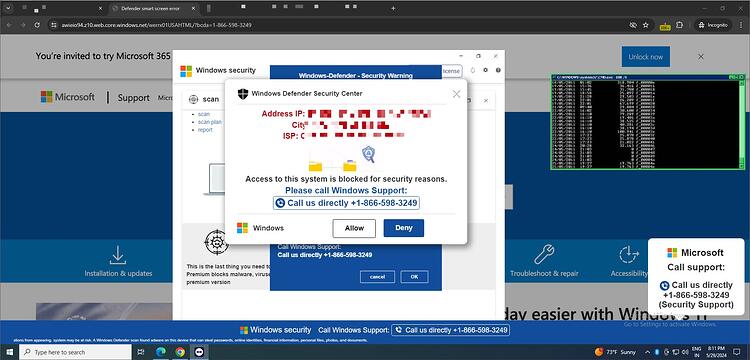Click the site information icon in the address bar
The height and width of the screenshot is (360, 750).
[53, 25]
